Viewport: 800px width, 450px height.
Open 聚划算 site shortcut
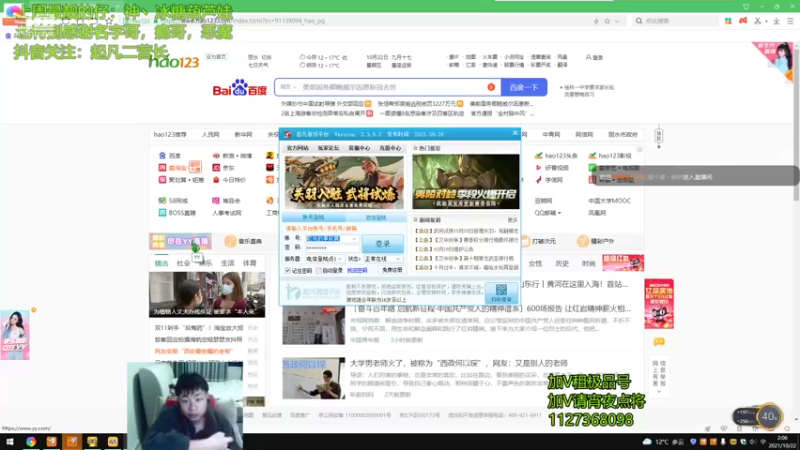click(x=181, y=180)
